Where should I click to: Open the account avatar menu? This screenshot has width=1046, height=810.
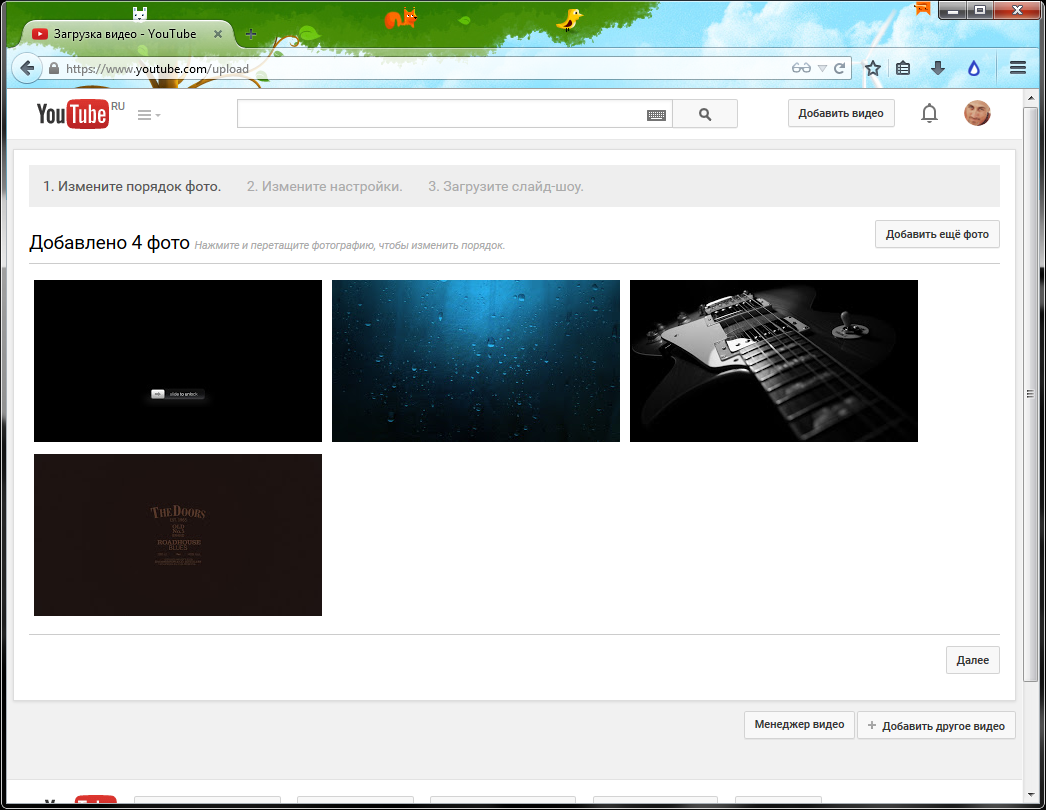(977, 113)
